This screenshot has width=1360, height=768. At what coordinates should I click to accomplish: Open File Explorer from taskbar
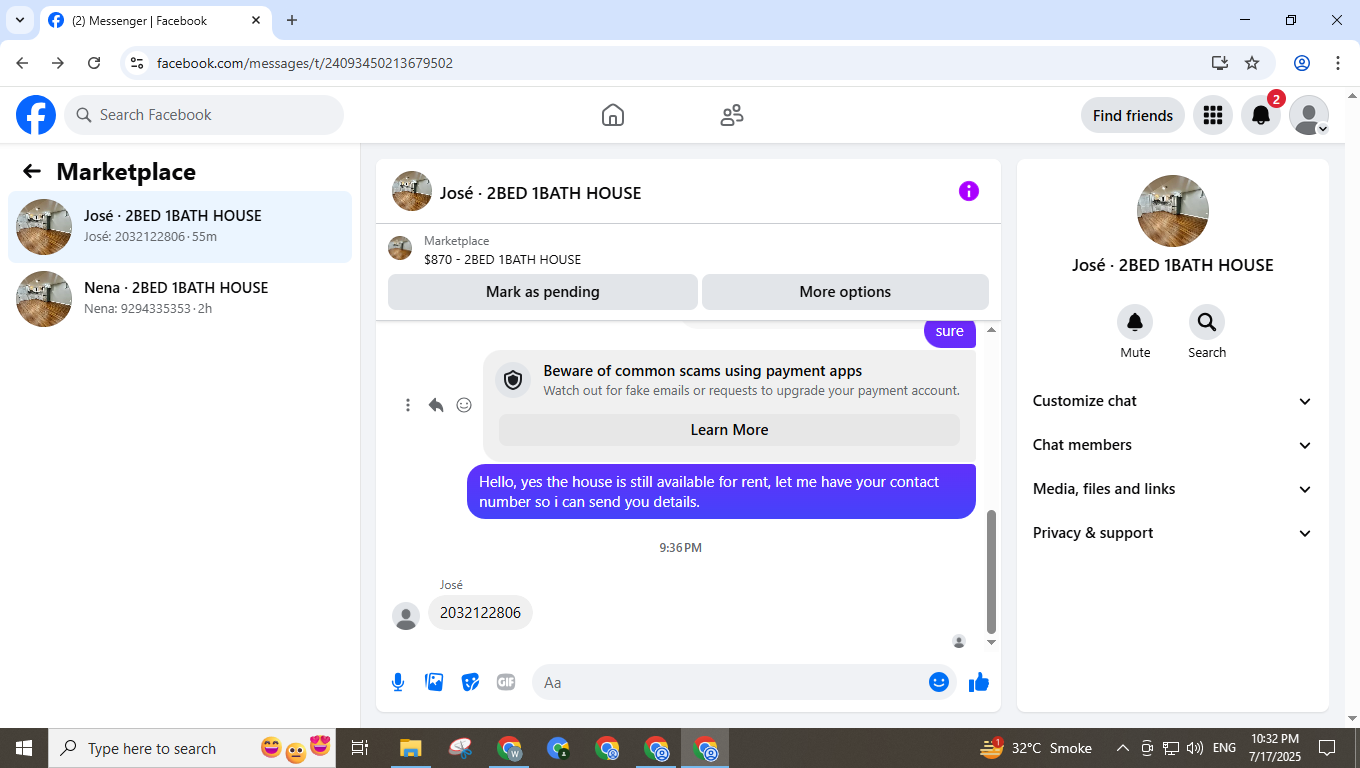tap(411, 748)
